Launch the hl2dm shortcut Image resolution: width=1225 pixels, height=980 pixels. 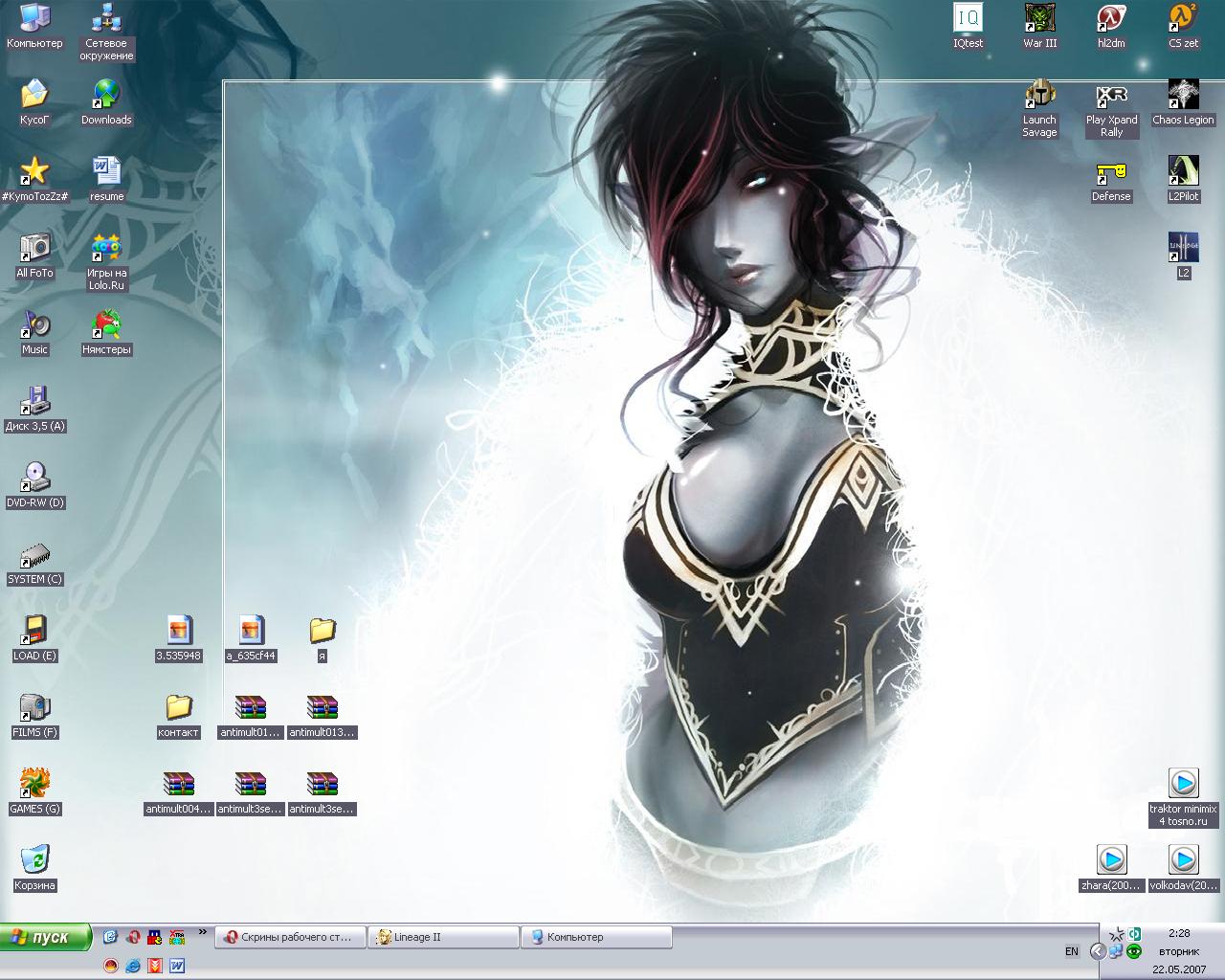pyautogui.click(x=1111, y=27)
